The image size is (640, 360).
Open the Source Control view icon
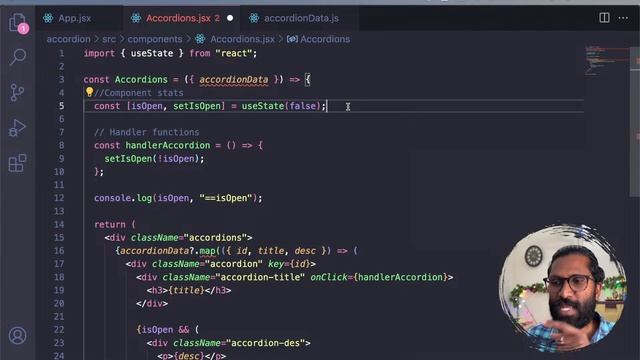pos(17,93)
